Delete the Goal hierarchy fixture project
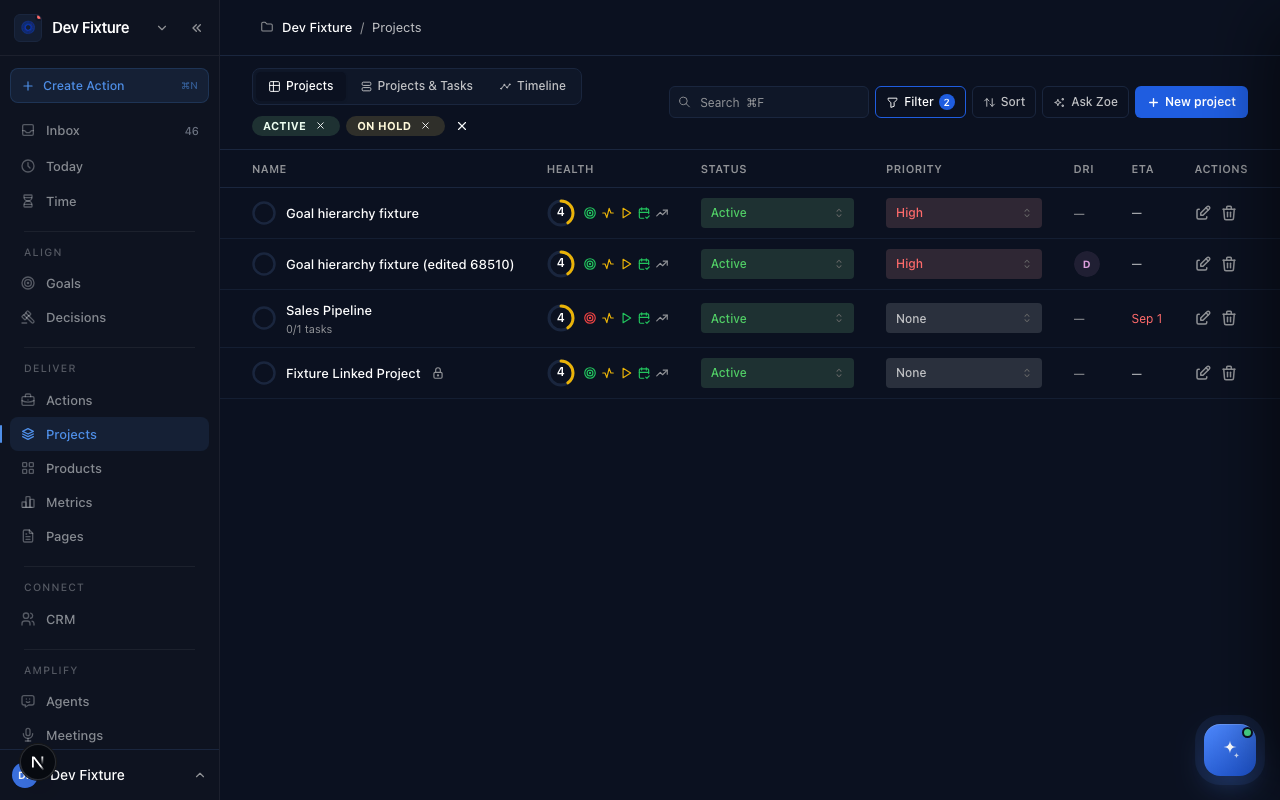The width and height of the screenshot is (1280, 800). 1229,213
